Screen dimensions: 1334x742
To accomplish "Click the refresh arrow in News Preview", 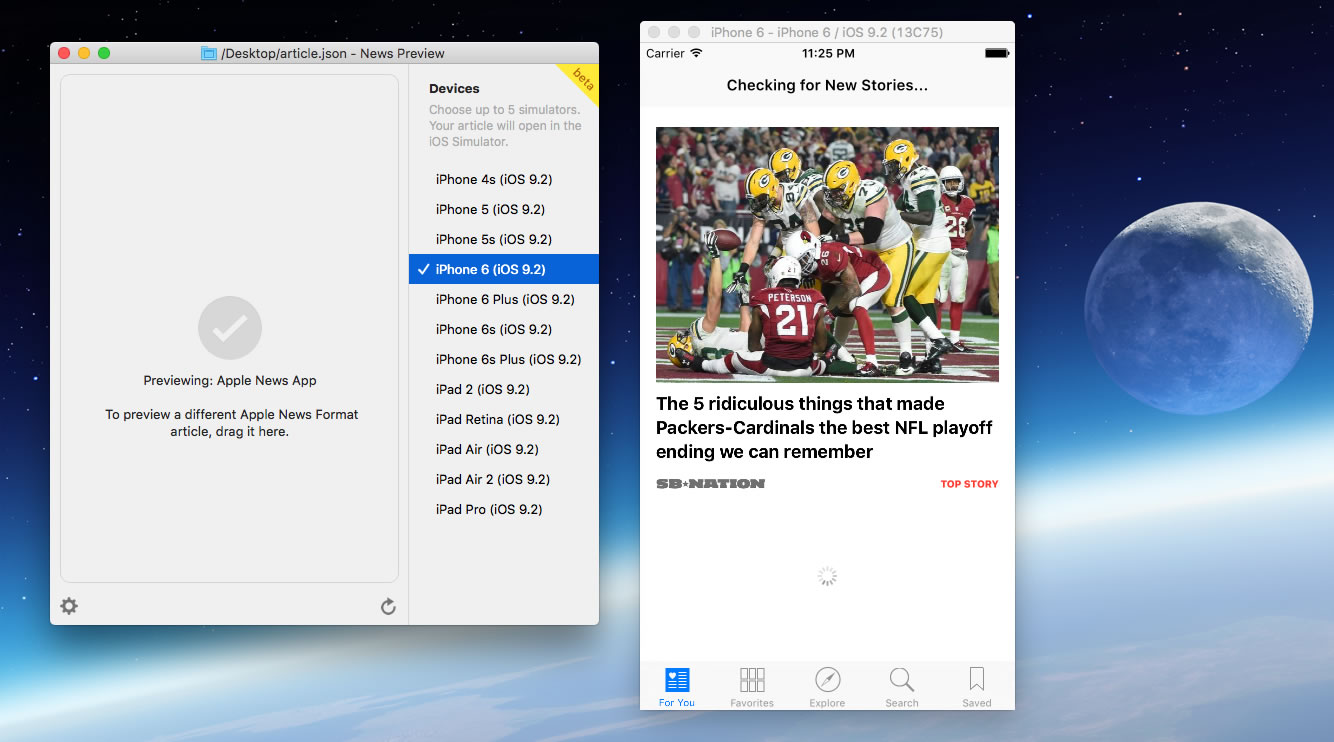I will pos(388,606).
